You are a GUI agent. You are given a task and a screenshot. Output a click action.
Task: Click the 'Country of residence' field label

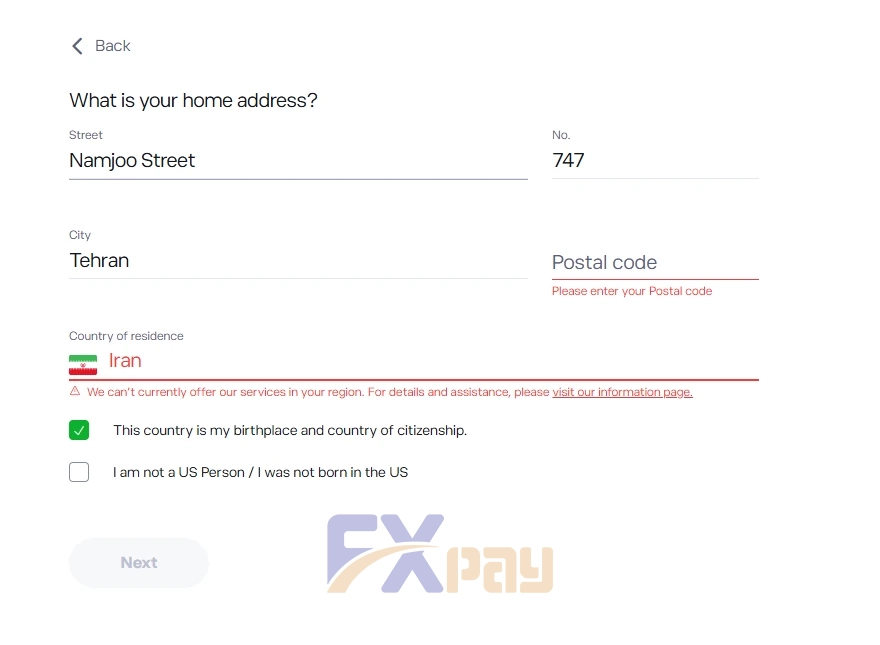[126, 336]
